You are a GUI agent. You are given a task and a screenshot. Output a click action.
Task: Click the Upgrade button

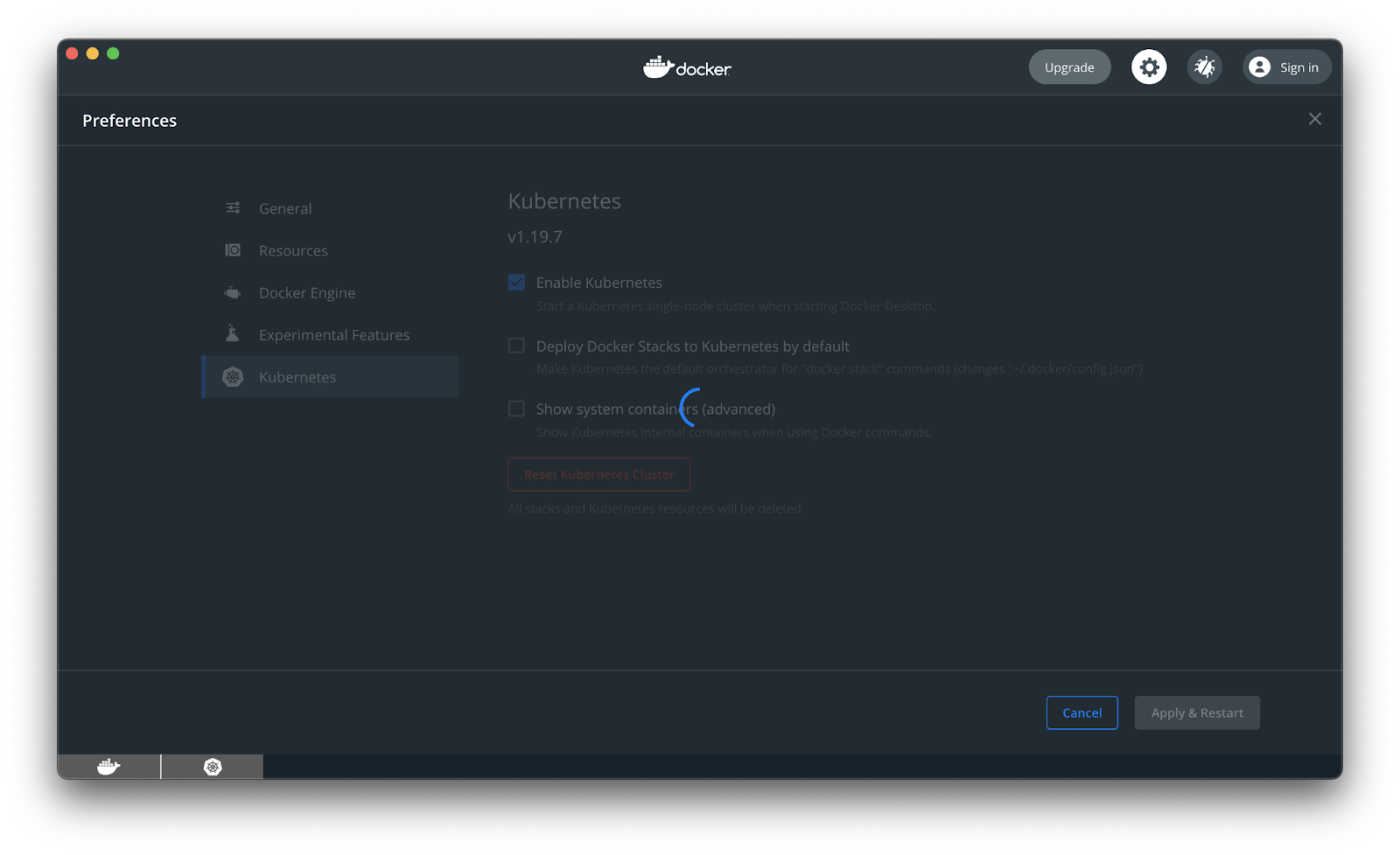1069,67
